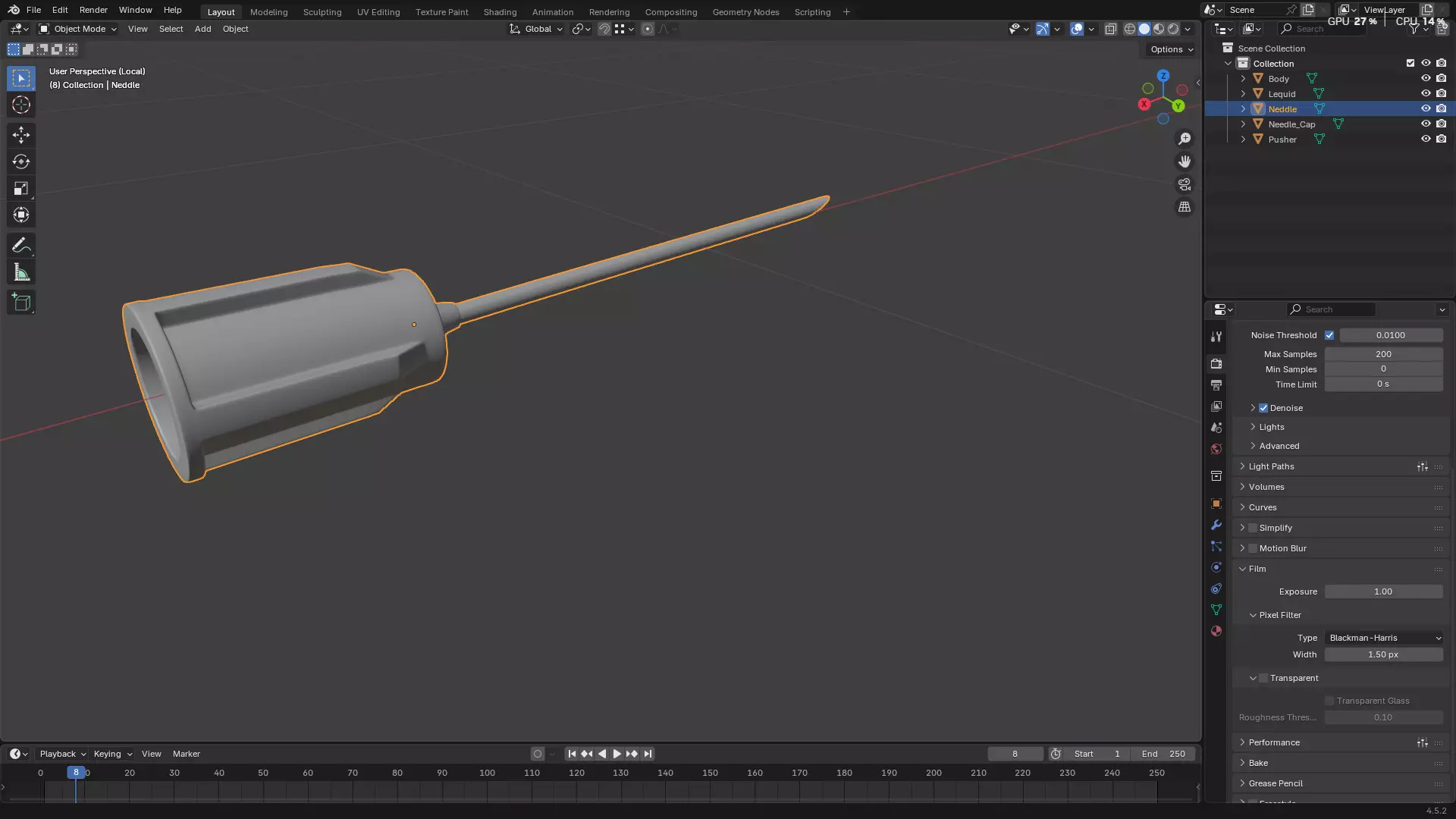This screenshot has height=819, width=1456.
Task: Select the Measure tool
Action: [21, 272]
